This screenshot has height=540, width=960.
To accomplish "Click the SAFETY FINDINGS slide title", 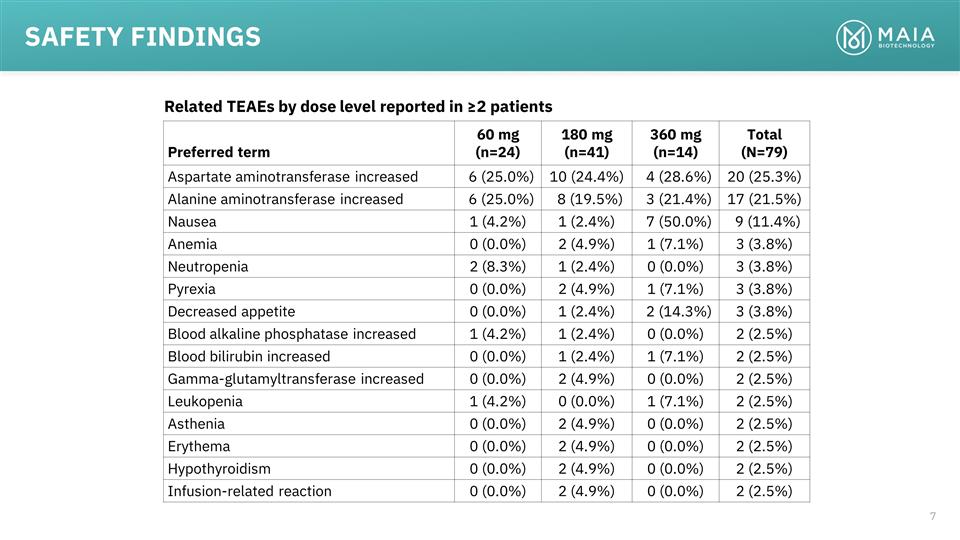I will tap(143, 37).
